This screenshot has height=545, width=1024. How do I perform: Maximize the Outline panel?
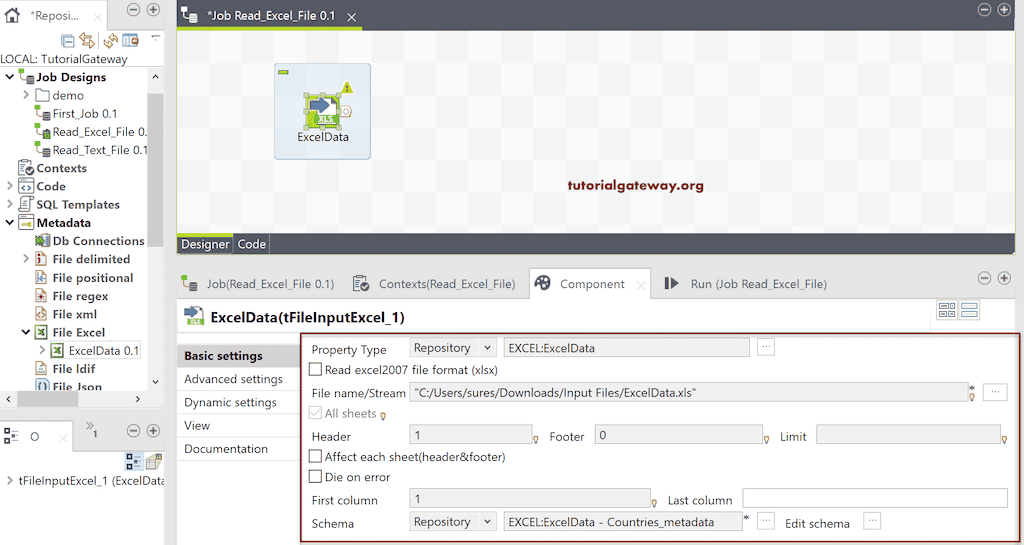point(153,431)
